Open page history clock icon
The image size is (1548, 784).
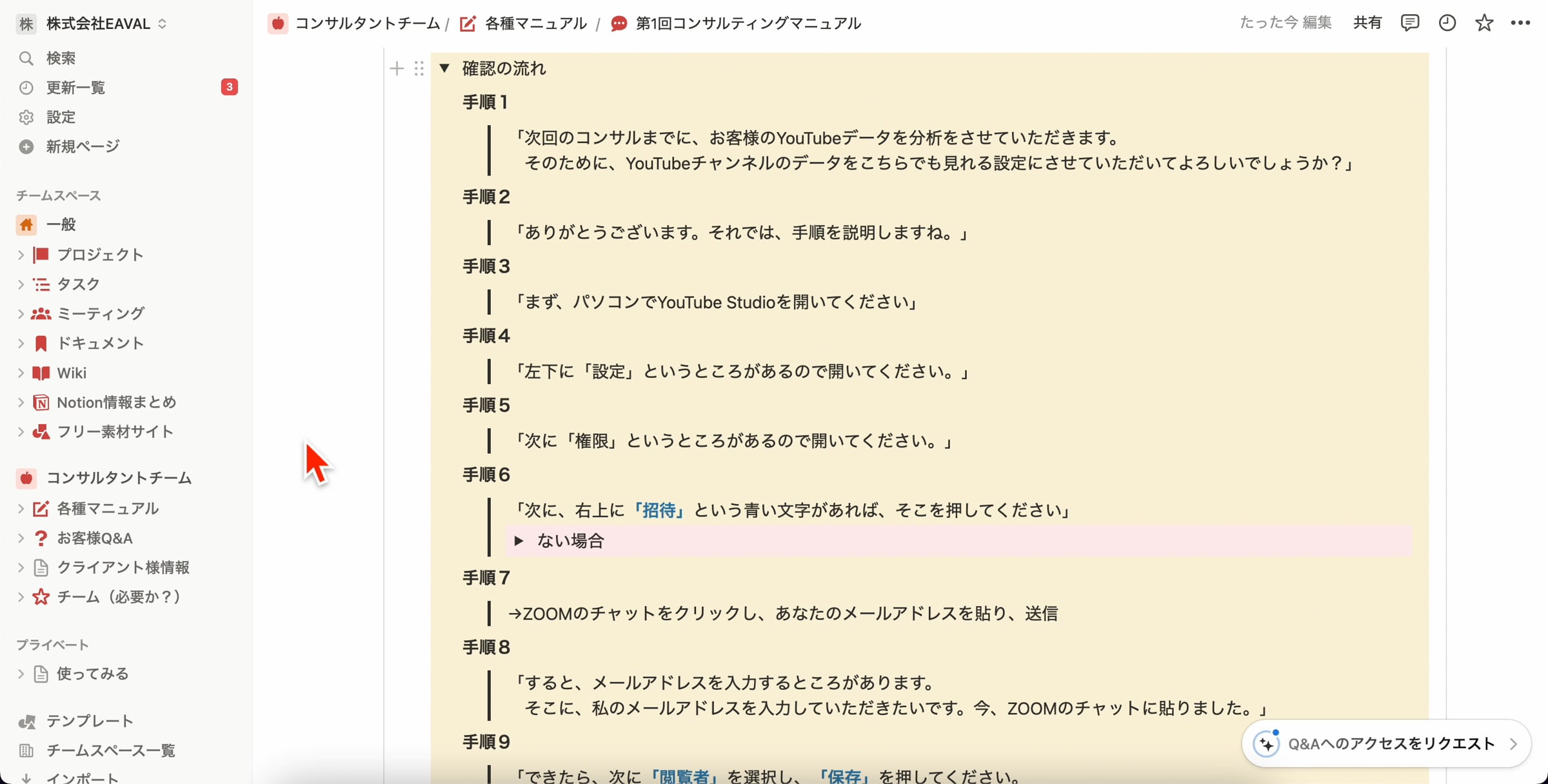click(1447, 23)
